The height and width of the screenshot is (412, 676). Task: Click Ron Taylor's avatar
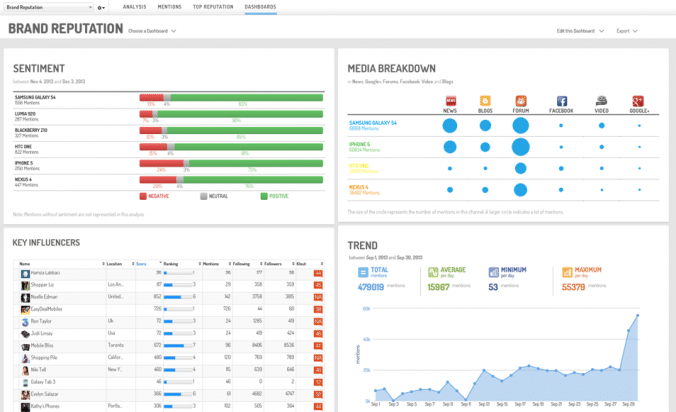(x=25, y=321)
